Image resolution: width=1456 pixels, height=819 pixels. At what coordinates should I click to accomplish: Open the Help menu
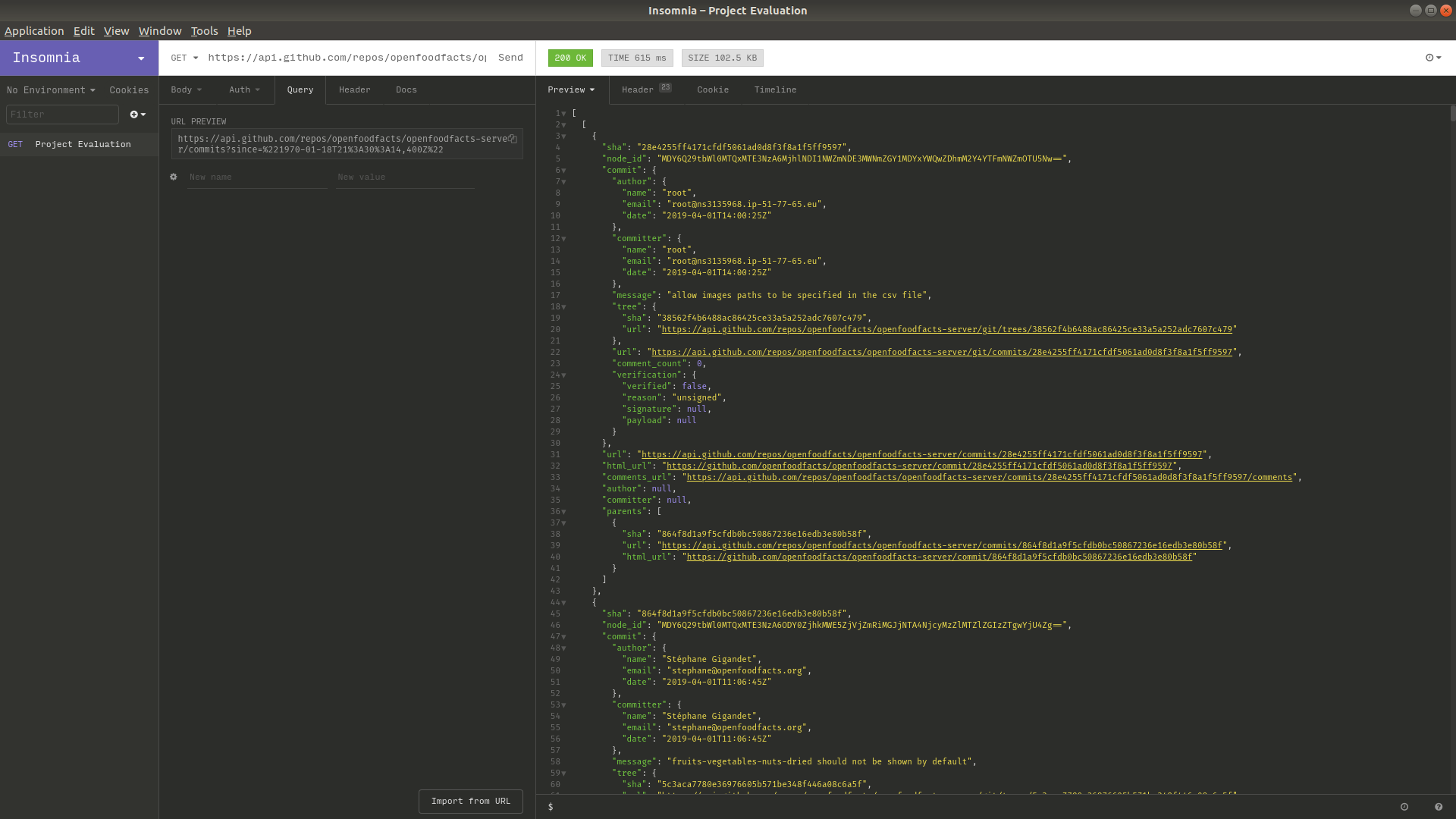tap(239, 31)
